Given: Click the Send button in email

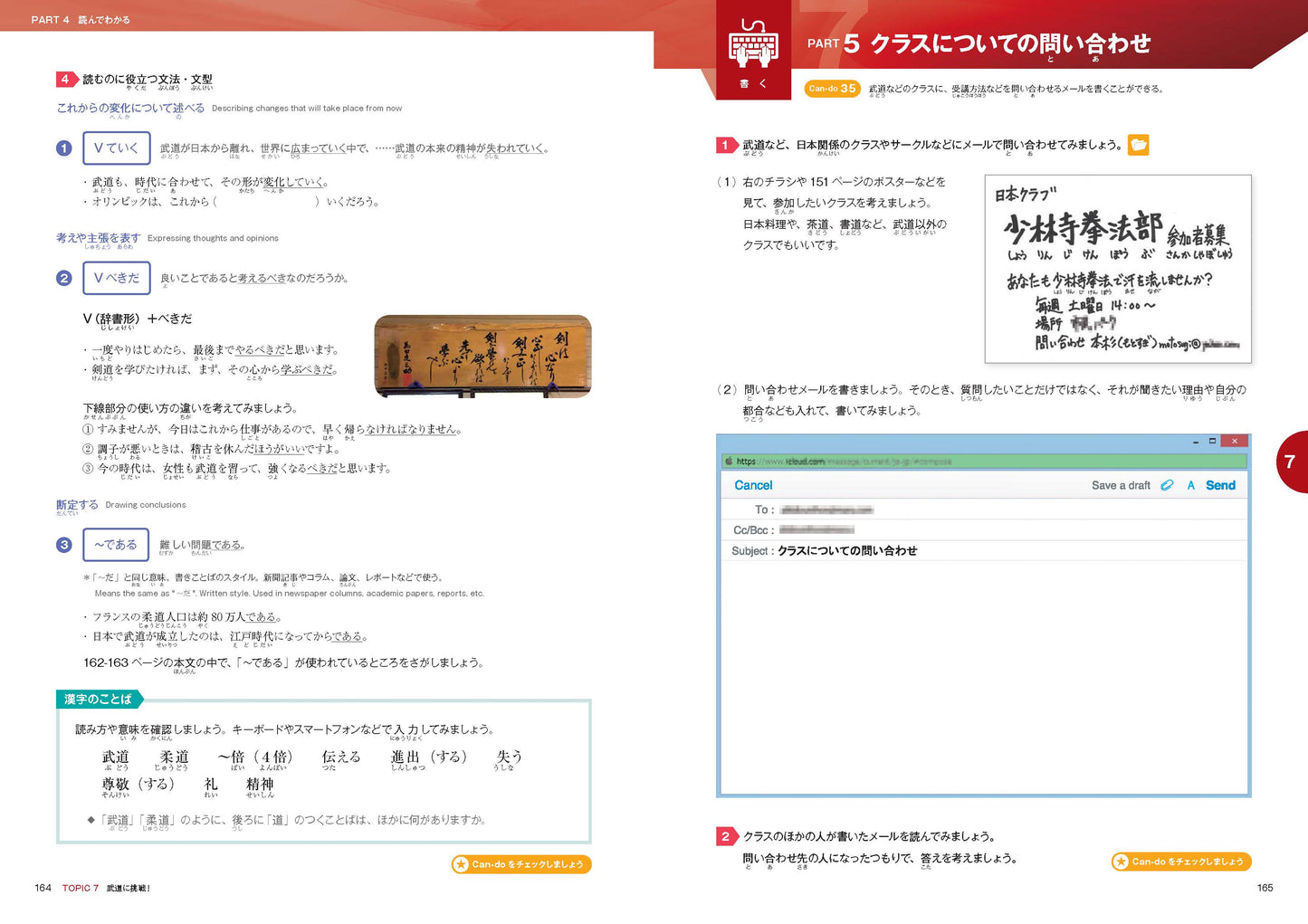Looking at the screenshot, I should pyautogui.click(x=1220, y=486).
